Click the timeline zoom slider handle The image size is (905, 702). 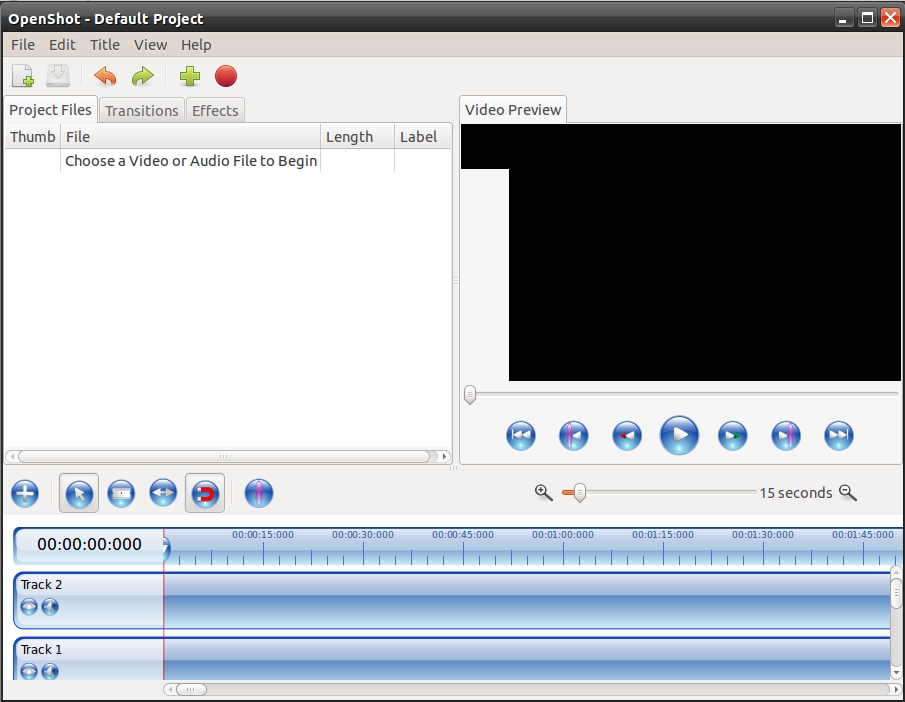pyautogui.click(x=579, y=492)
